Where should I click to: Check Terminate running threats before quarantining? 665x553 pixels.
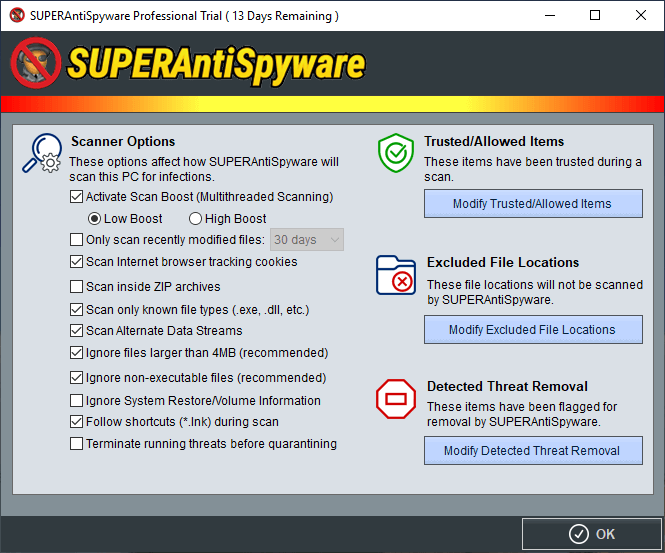[76, 444]
